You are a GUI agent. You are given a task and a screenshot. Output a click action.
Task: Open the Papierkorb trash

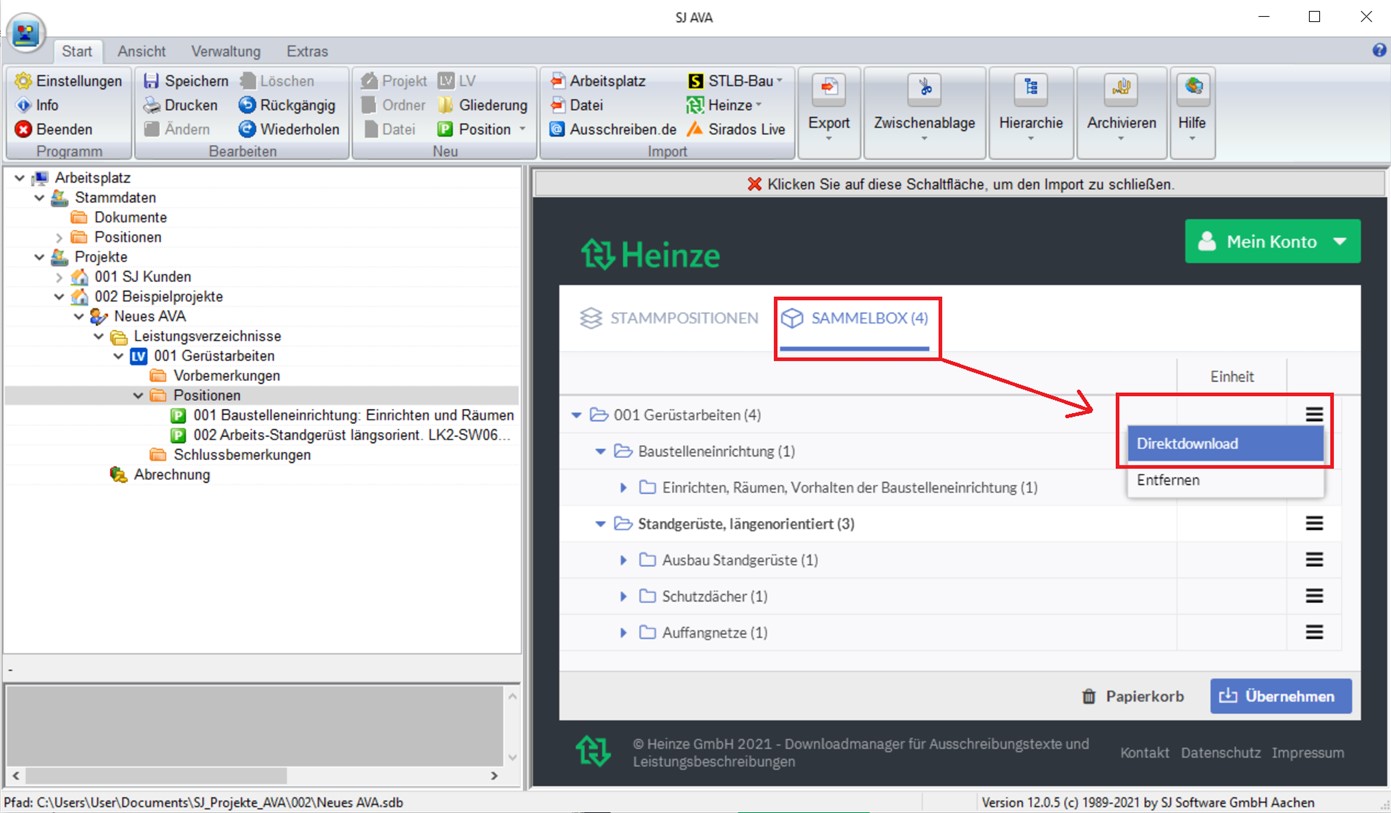(1132, 696)
